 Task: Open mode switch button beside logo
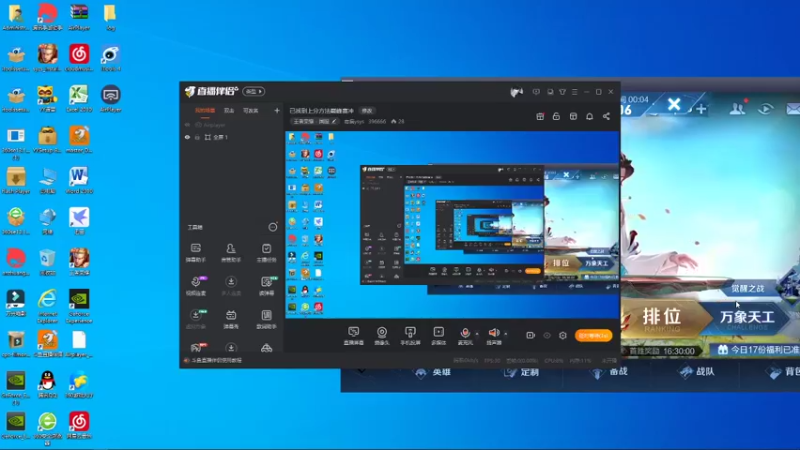pos(254,91)
